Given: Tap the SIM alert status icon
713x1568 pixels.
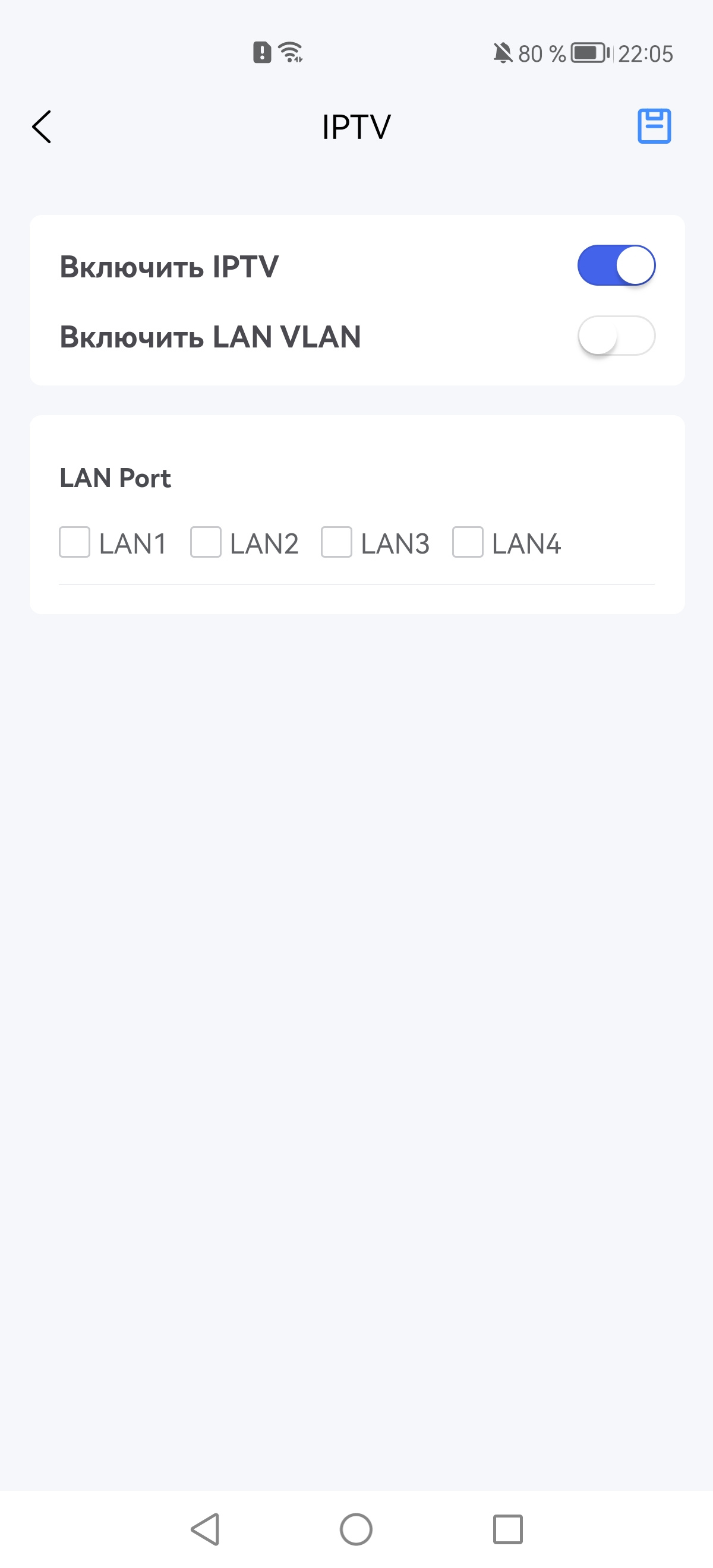Looking at the screenshot, I should click(x=262, y=52).
